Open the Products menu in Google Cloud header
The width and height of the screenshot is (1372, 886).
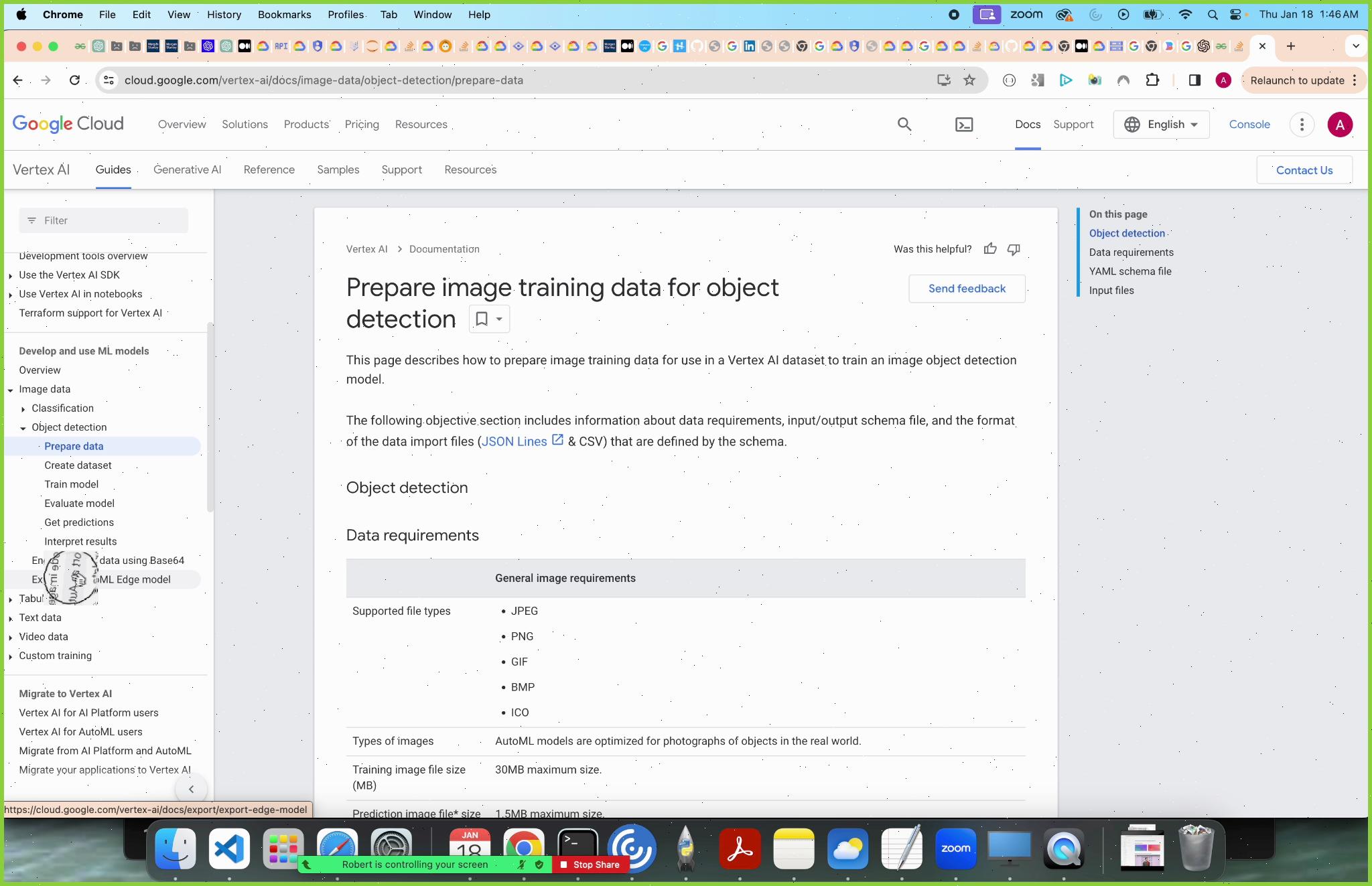click(x=306, y=125)
